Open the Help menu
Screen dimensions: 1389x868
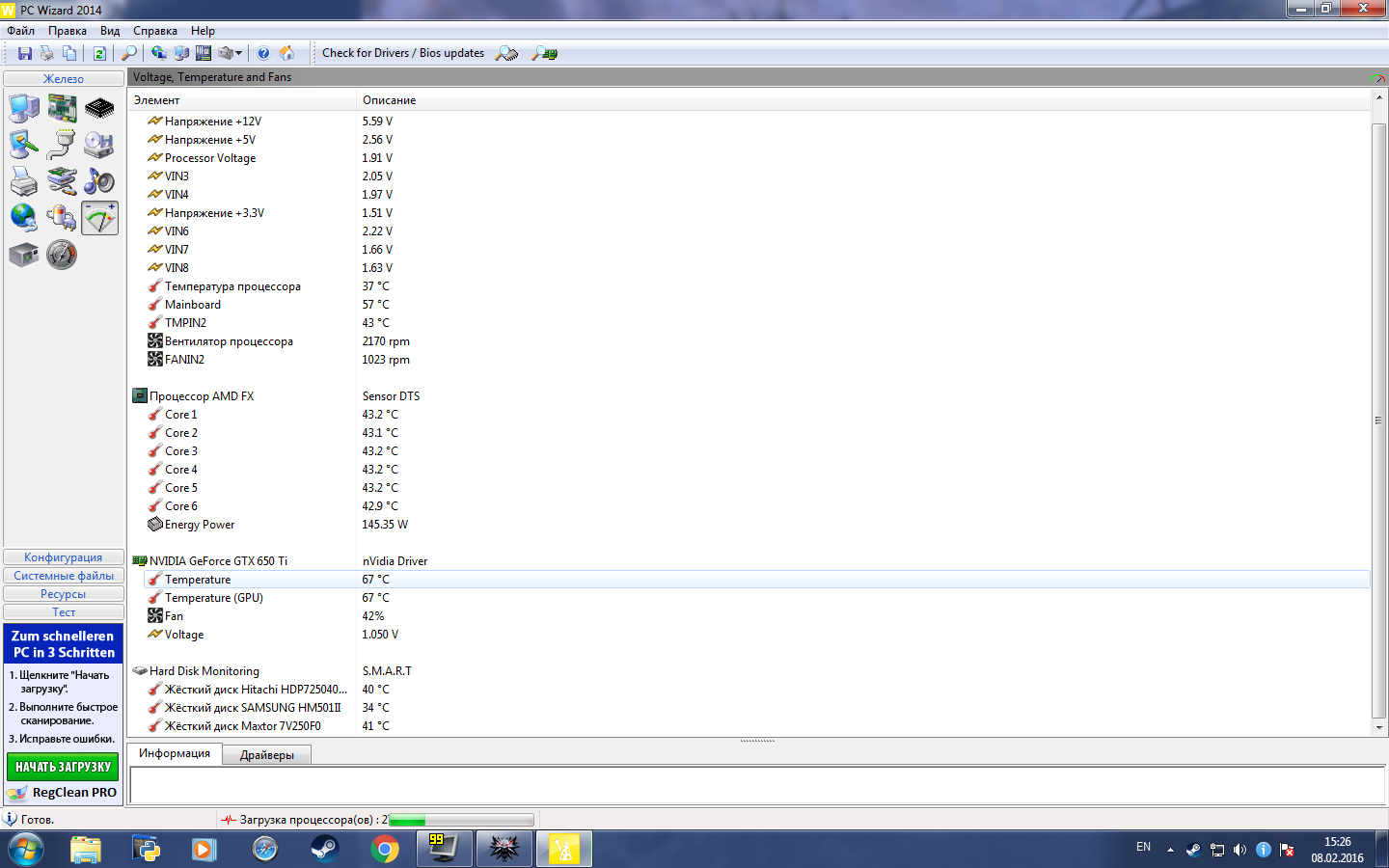[203, 31]
